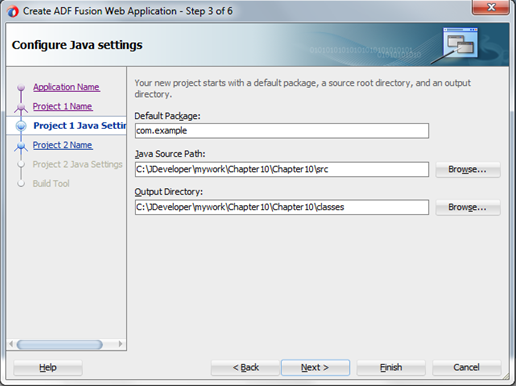Click the description text about default package
The height and width of the screenshot is (386, 516).
(302, 88)
